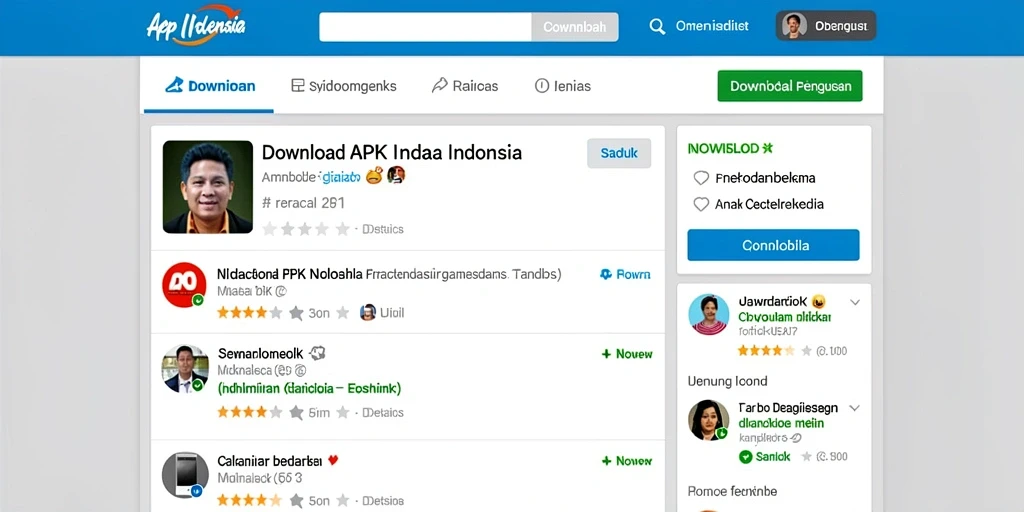Screen dimensions: 1024x512
Task: Expand the Farbo Deagiiesegn entry chevron
Action: click(854, 408)
